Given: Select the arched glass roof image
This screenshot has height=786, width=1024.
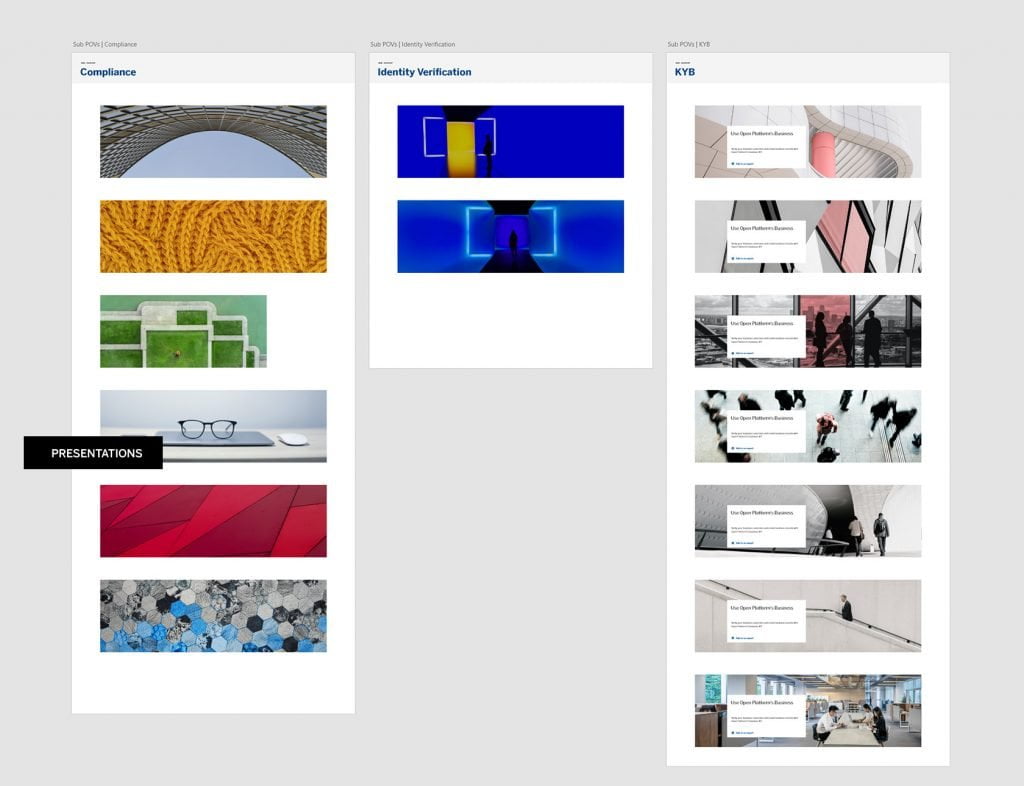Looking at the screenshot, I should pos(213,141).
